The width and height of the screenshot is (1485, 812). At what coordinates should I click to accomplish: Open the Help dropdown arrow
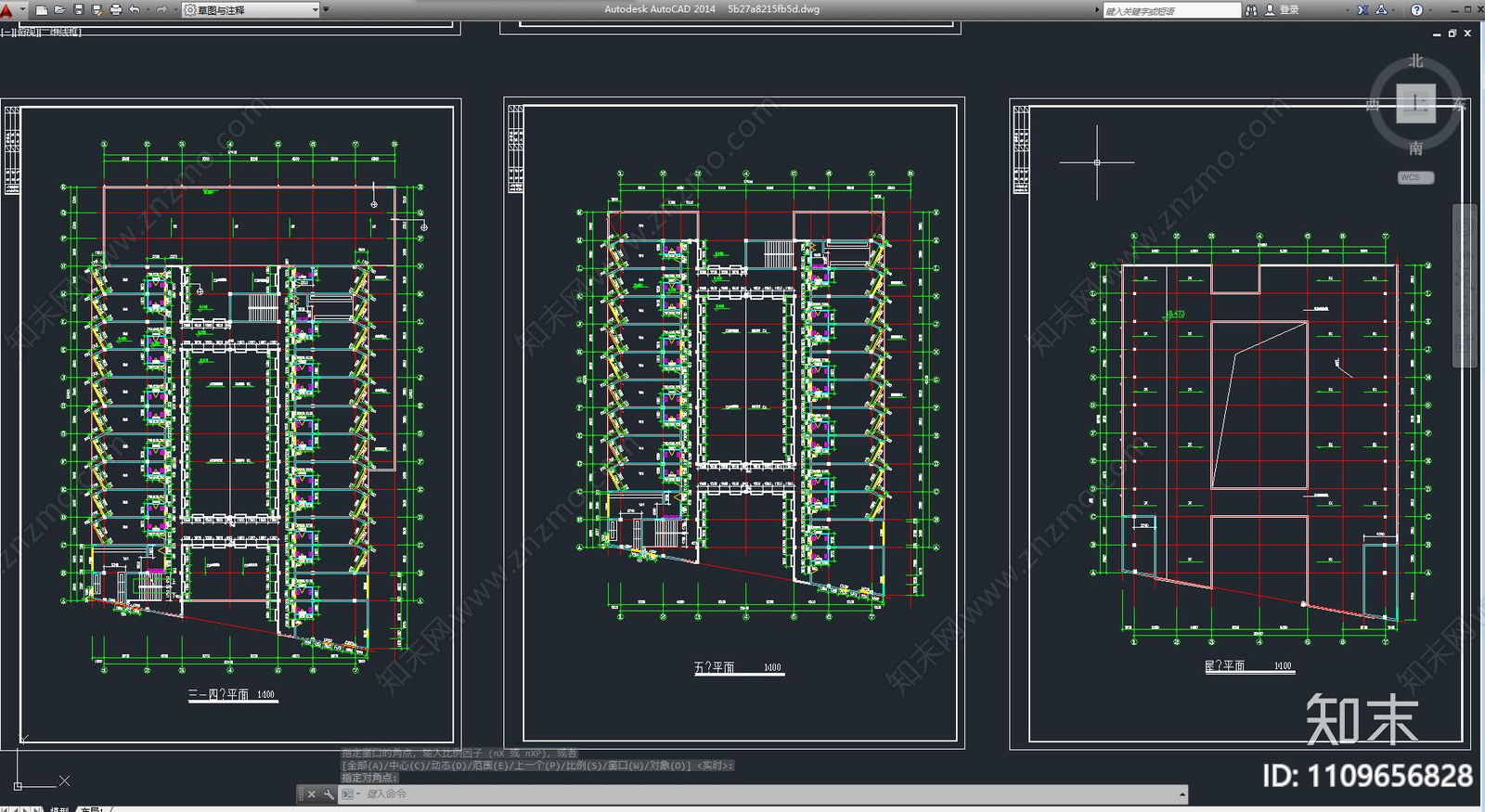pos(1429,10)
